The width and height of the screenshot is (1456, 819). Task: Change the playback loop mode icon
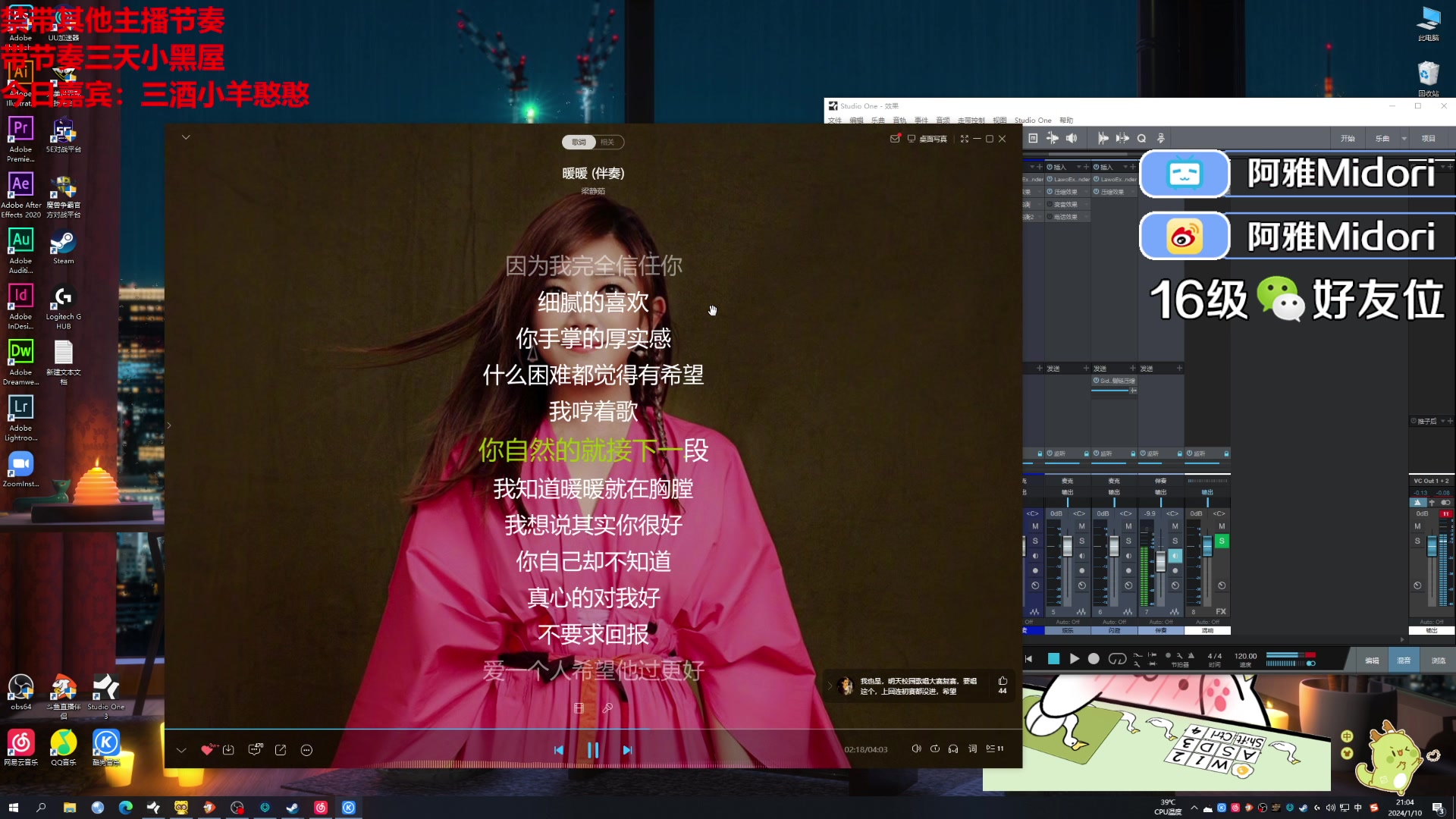[935, 748]
